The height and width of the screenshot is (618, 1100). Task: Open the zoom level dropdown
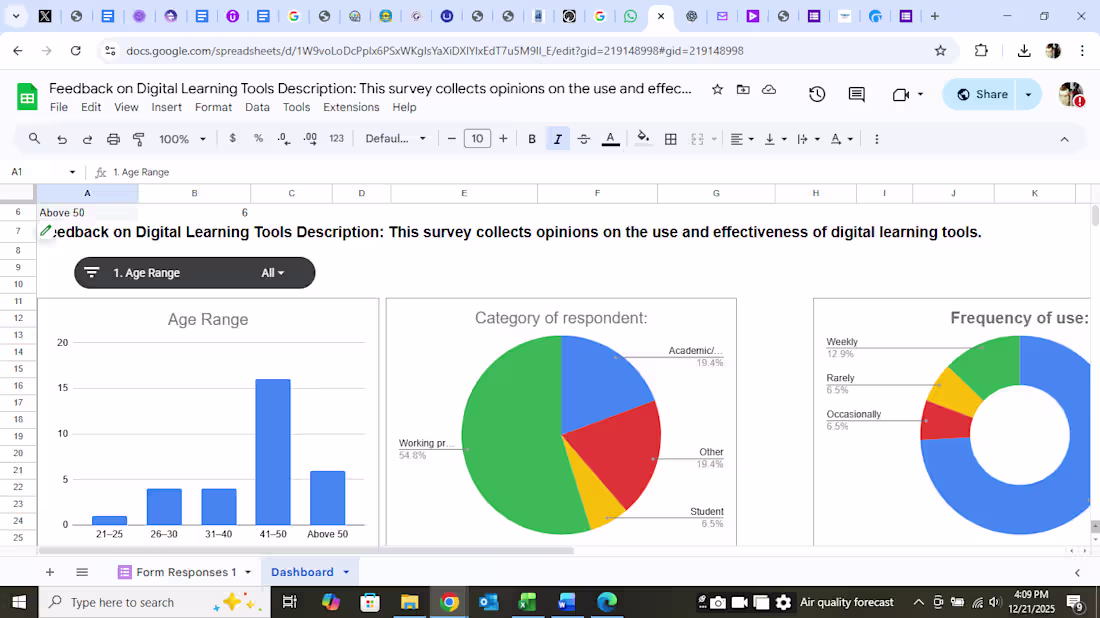[x=180, y=138]
